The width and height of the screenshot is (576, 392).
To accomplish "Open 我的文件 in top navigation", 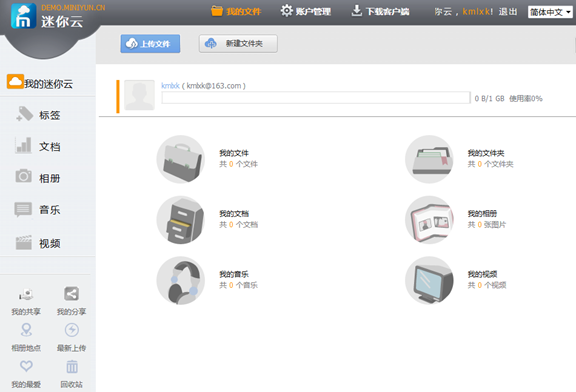I will click(x=236, y=11).
